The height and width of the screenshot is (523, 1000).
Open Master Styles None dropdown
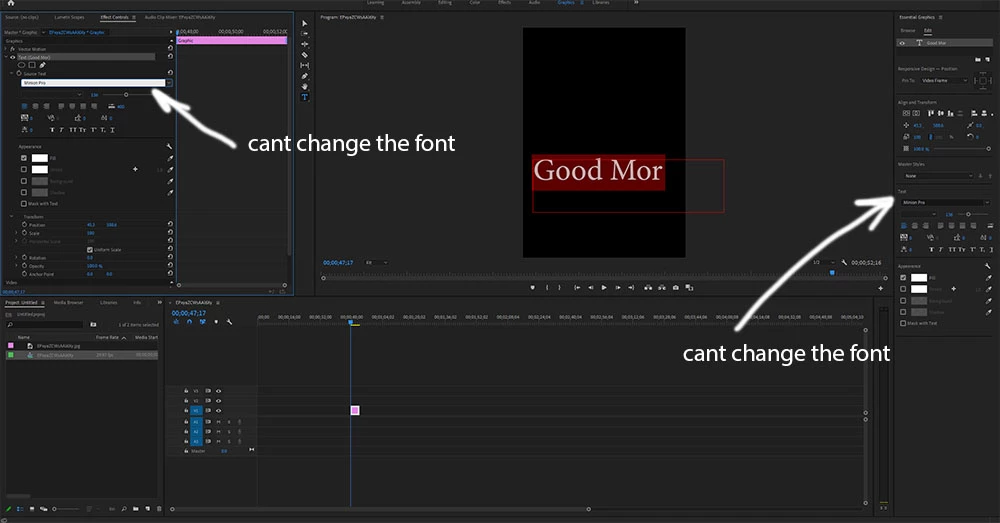click(x=939, y=175)
